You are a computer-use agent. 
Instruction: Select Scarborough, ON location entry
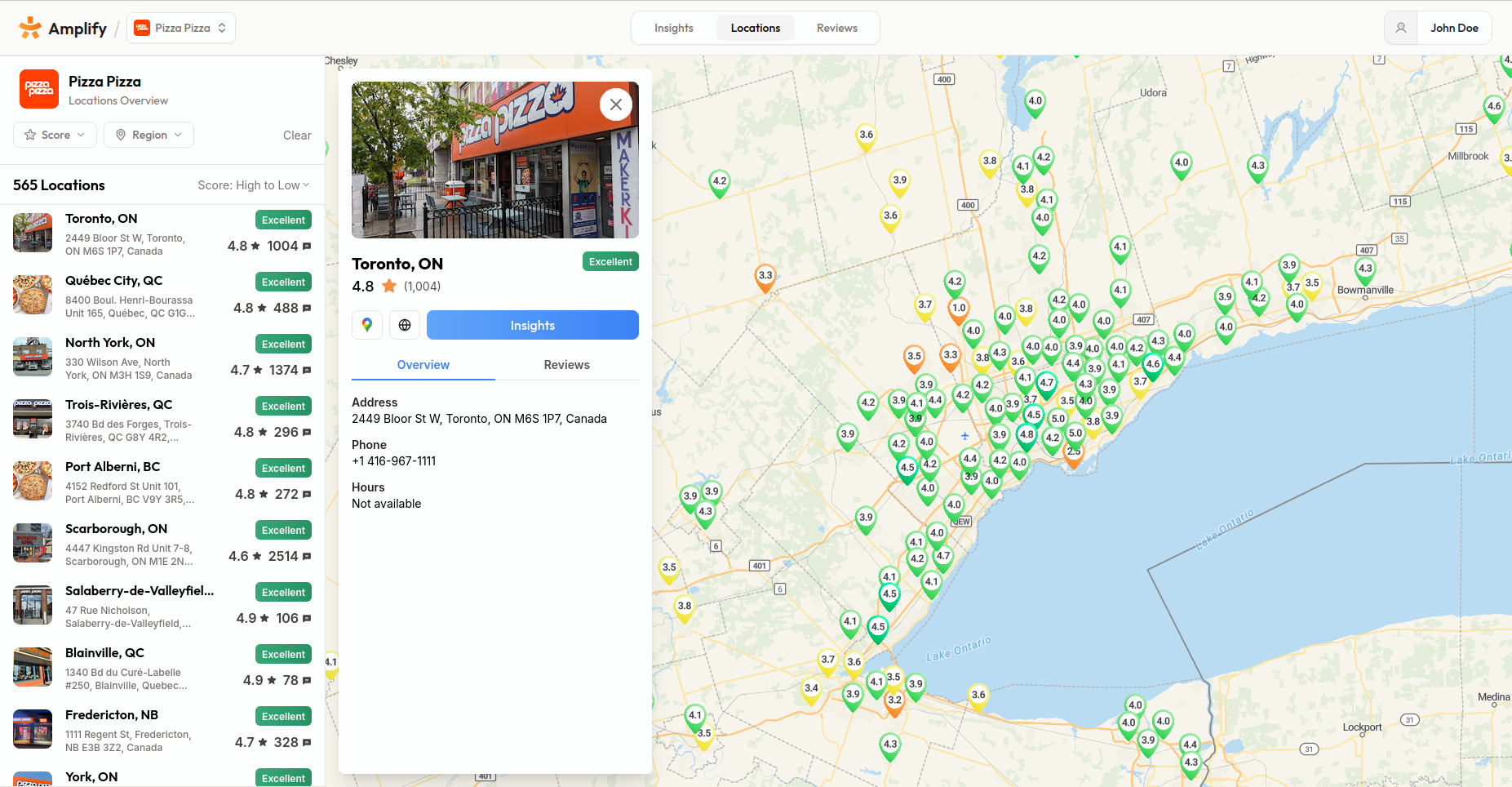click(162, 545)
